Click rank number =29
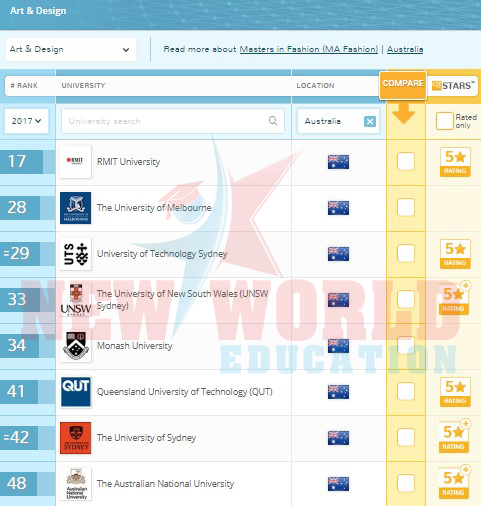Screen dimensions: 481x506 tap(16, 253)
